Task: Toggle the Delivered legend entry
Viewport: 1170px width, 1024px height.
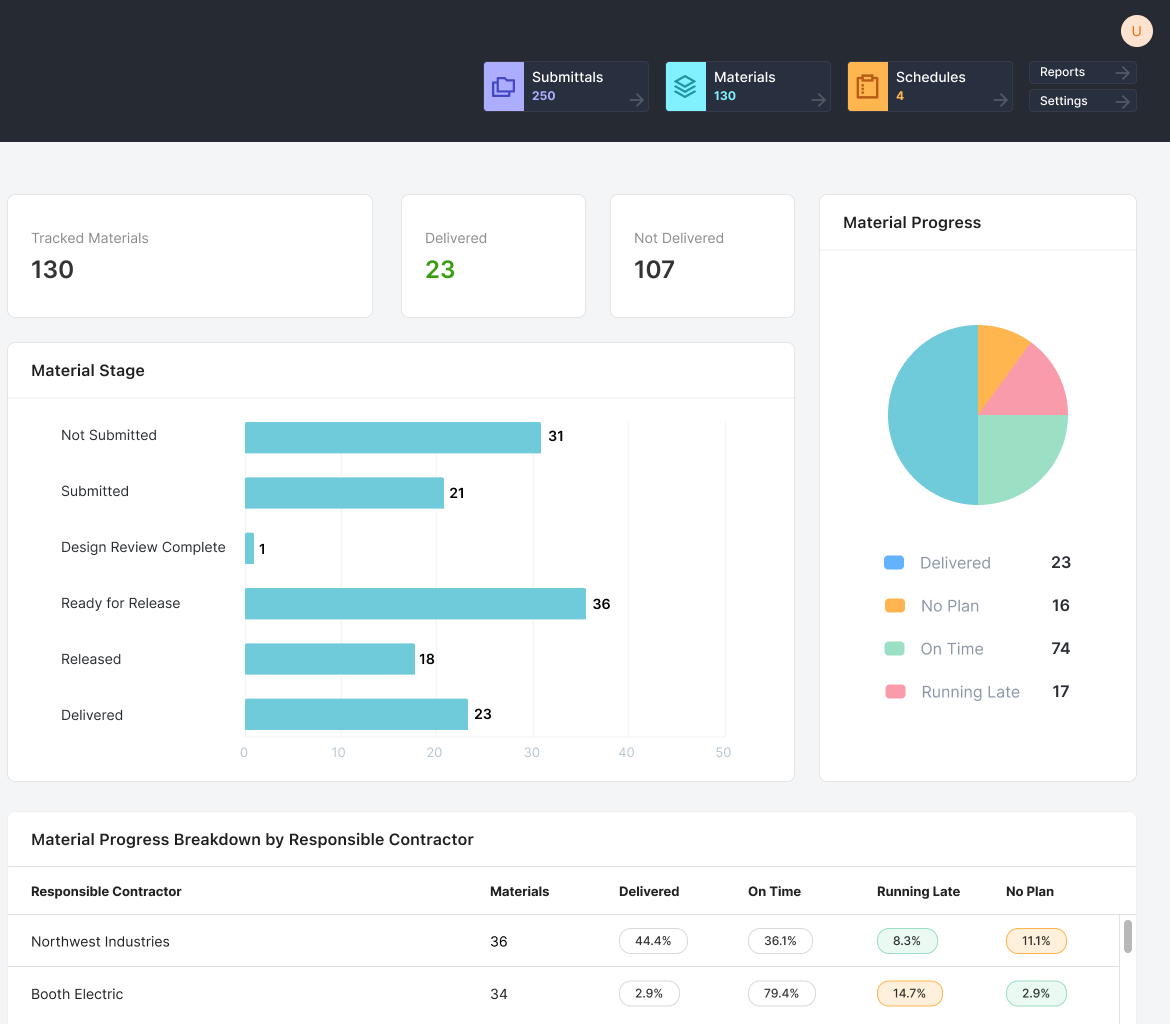Action: point(954,563)
